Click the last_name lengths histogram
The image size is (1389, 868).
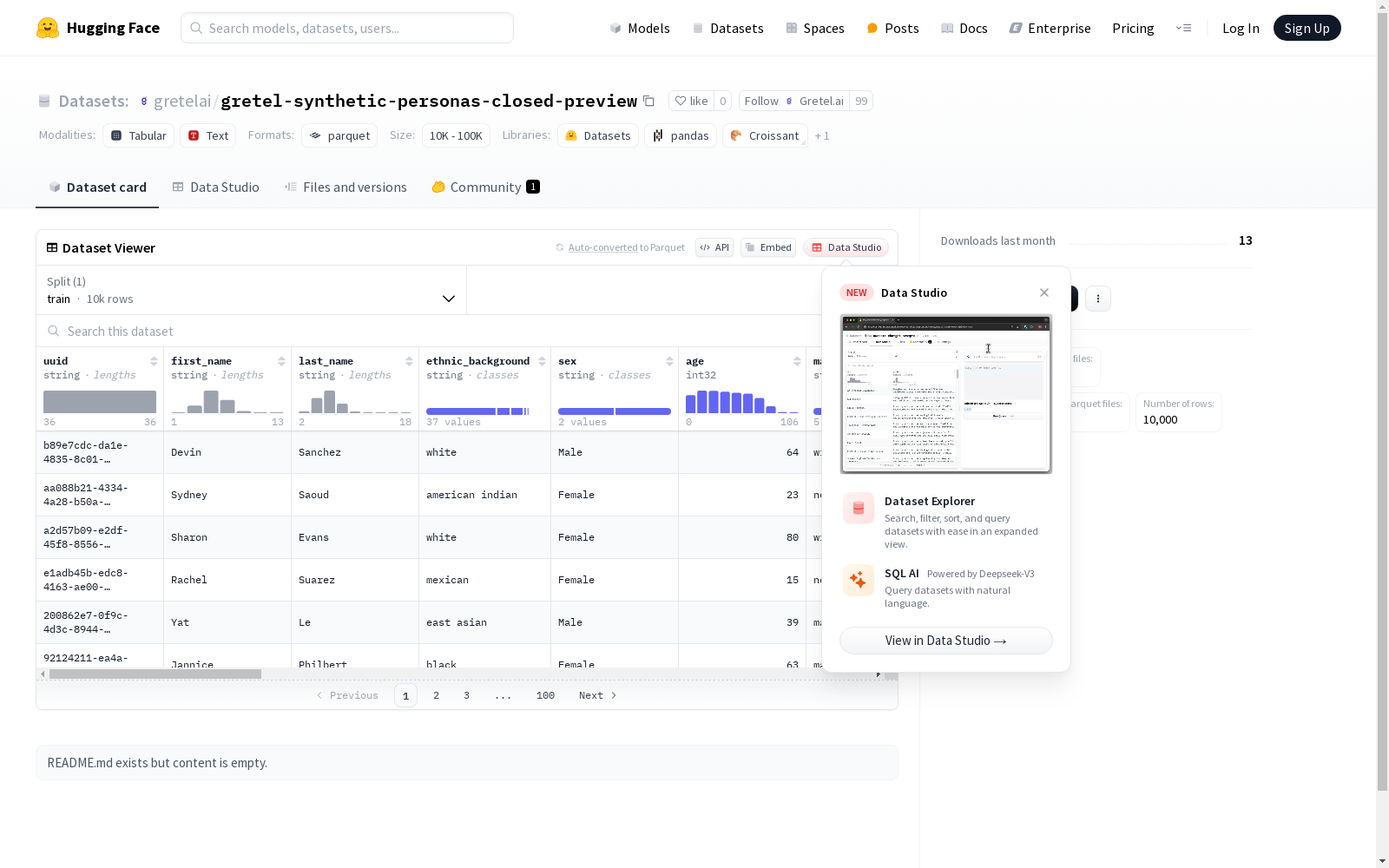(355, 402)
